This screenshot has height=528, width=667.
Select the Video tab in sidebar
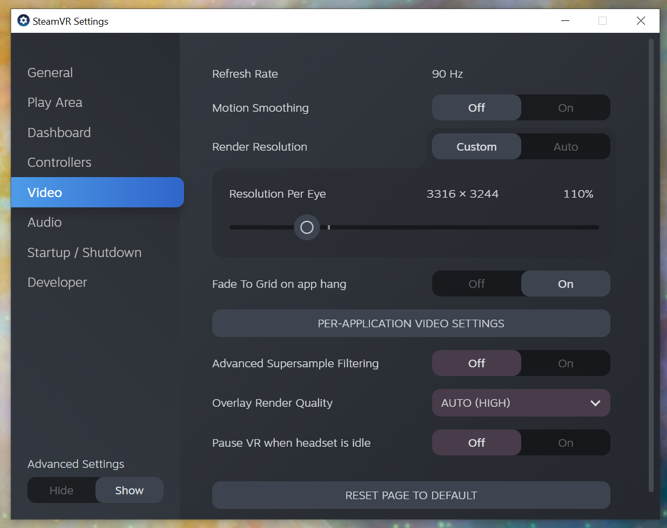[x=97, y=192]
